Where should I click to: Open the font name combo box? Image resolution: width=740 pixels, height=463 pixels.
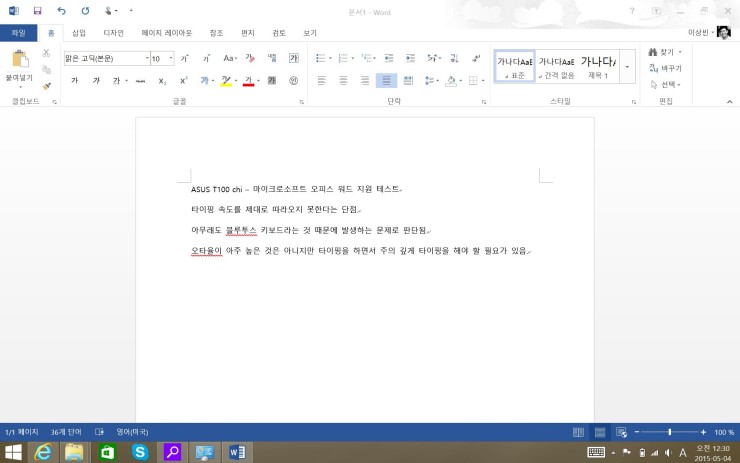[x=107, y=58]
